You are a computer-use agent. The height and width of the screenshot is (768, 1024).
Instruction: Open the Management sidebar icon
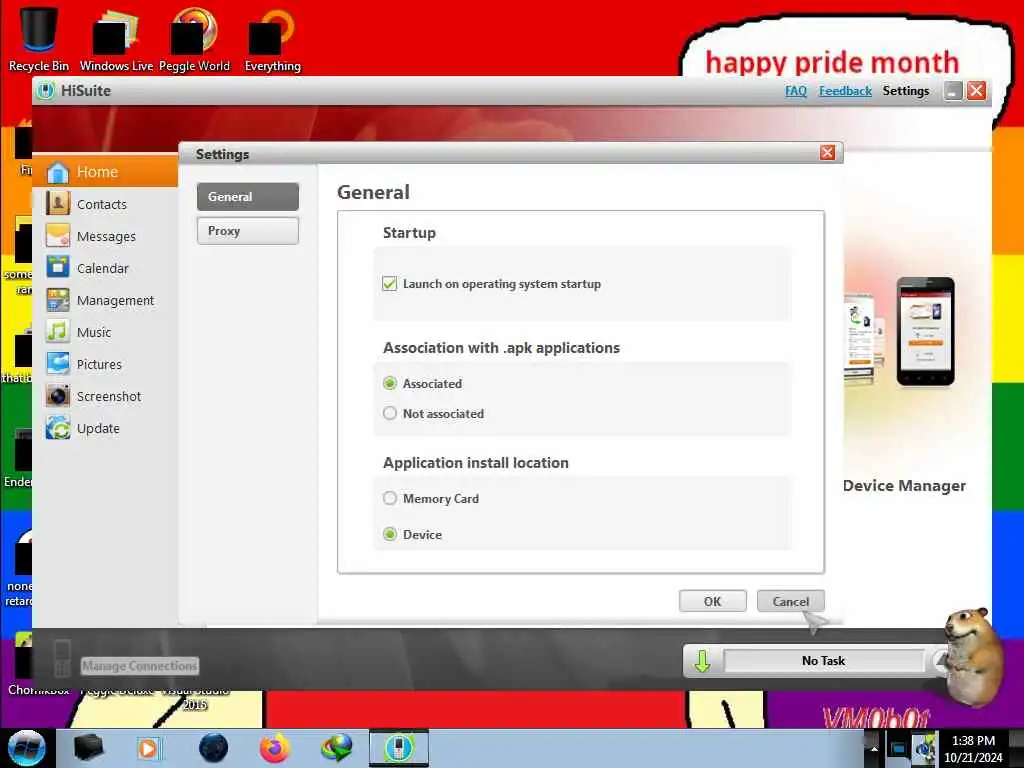point(57,300)
